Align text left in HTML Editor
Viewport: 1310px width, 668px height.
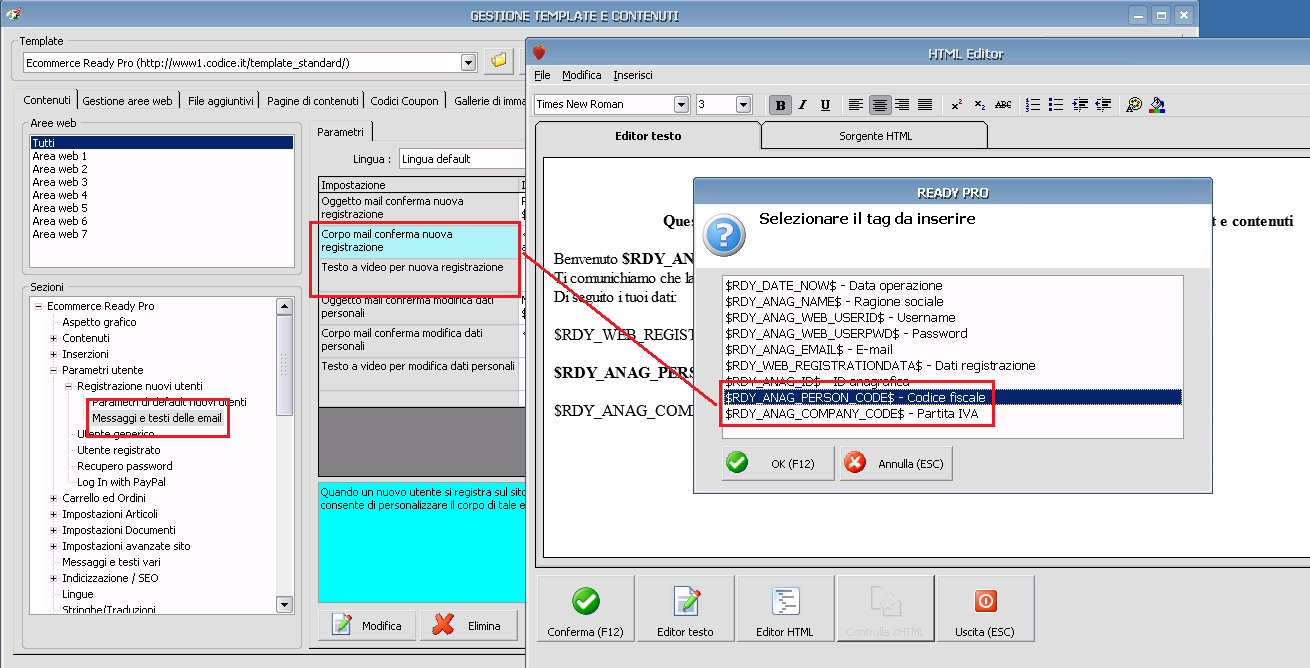click(x=856, y=105)
